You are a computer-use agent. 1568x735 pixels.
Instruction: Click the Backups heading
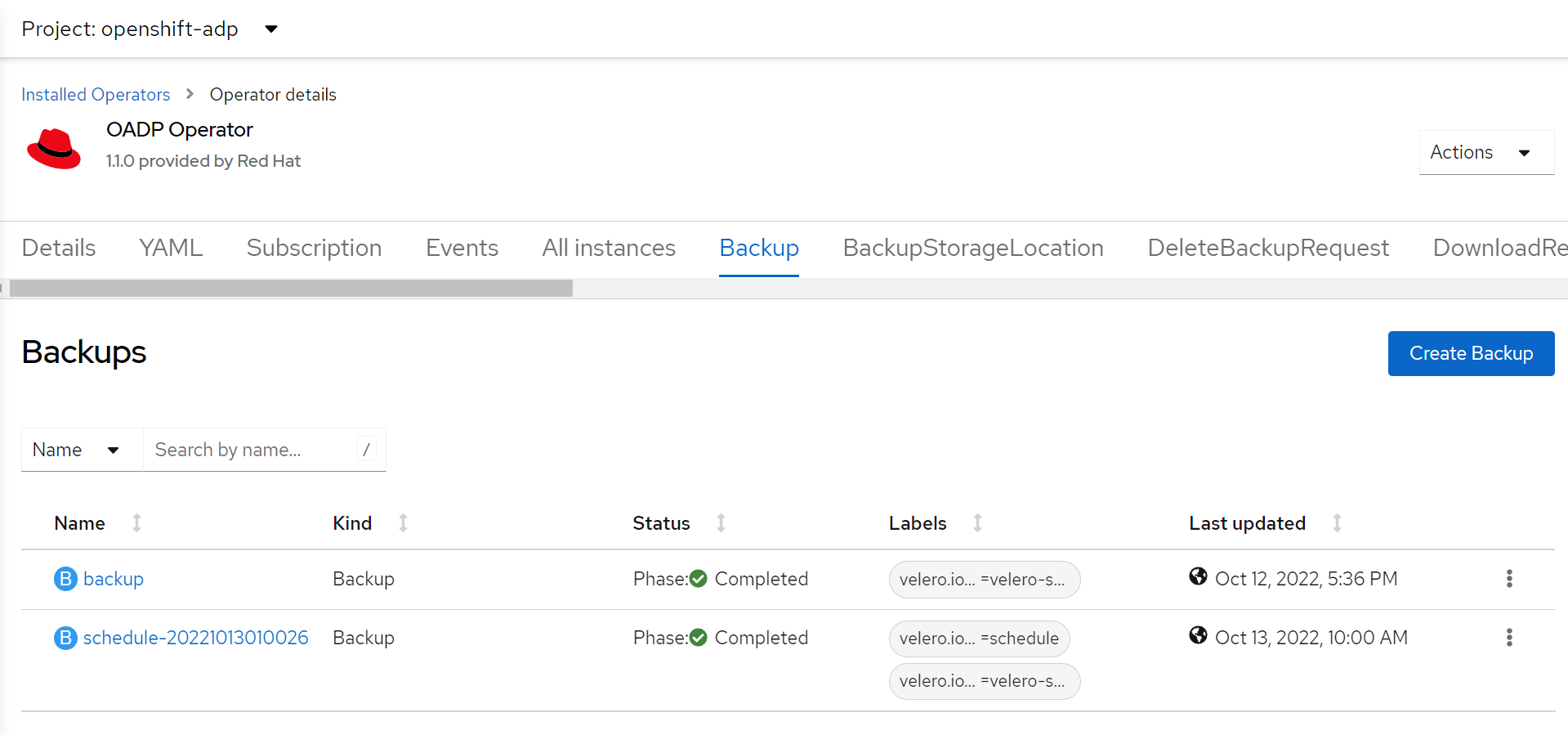click(84, 352)
